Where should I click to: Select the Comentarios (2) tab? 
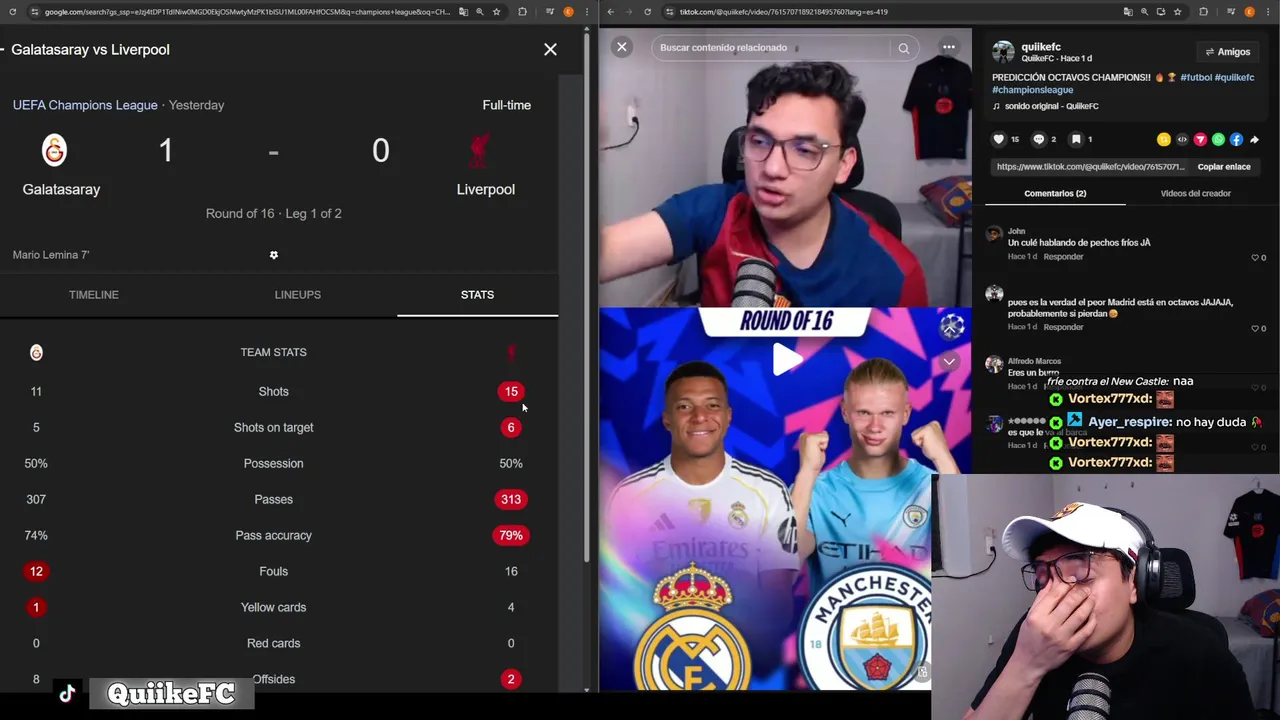(x=1055, y=193)
